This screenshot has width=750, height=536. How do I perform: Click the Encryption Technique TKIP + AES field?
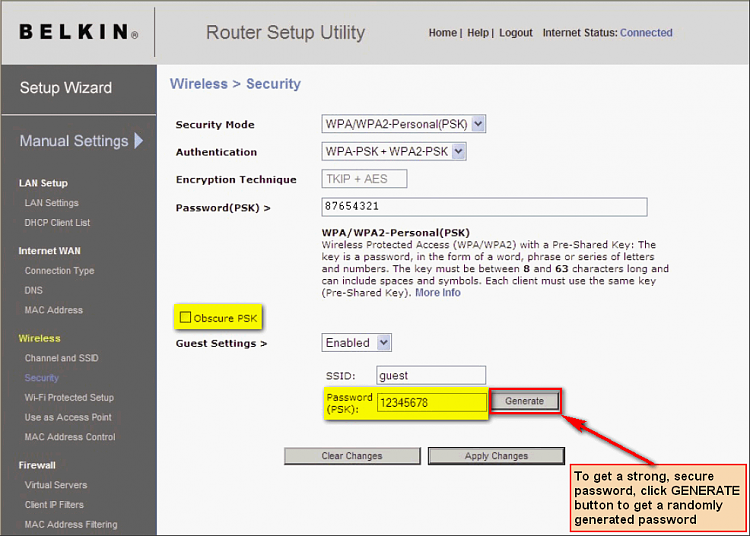click(364, 179)
